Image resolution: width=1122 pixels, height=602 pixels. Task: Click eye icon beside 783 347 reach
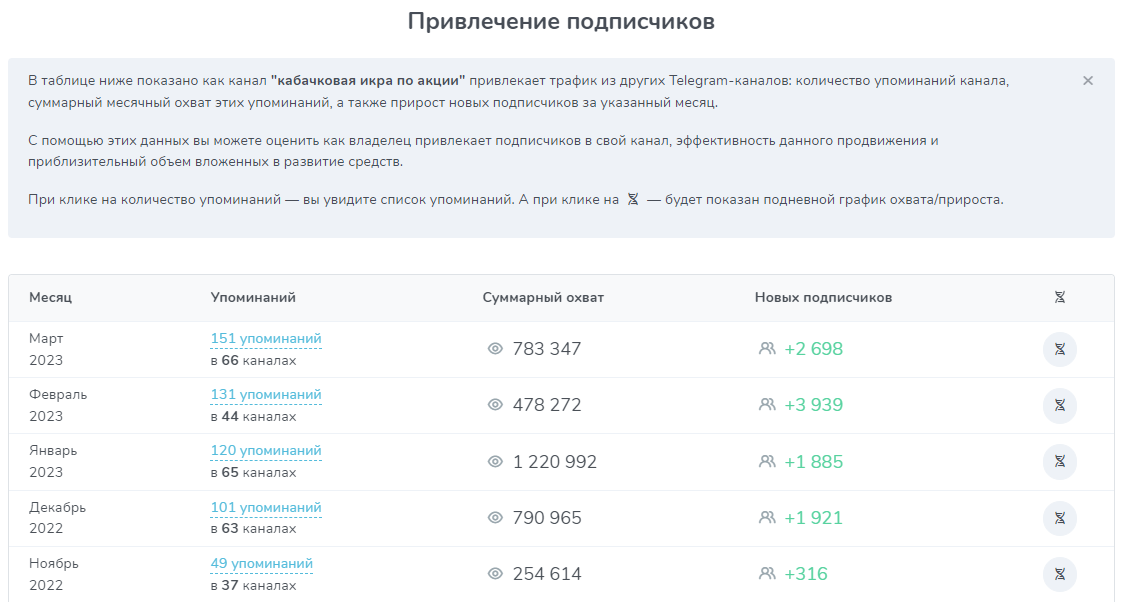494,349
